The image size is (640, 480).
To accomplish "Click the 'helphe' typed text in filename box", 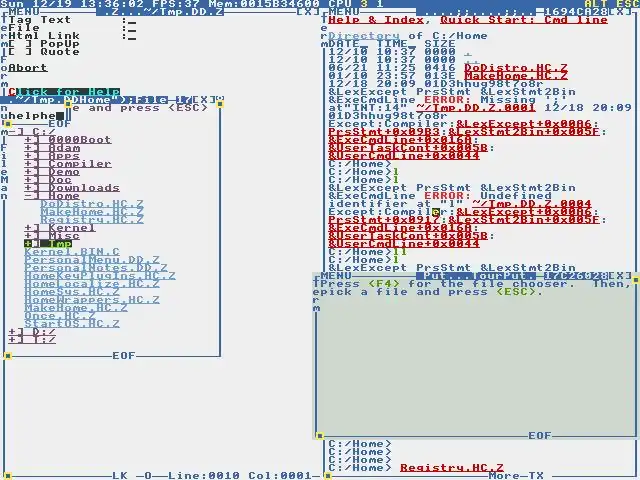I will (x=32, y=116).
